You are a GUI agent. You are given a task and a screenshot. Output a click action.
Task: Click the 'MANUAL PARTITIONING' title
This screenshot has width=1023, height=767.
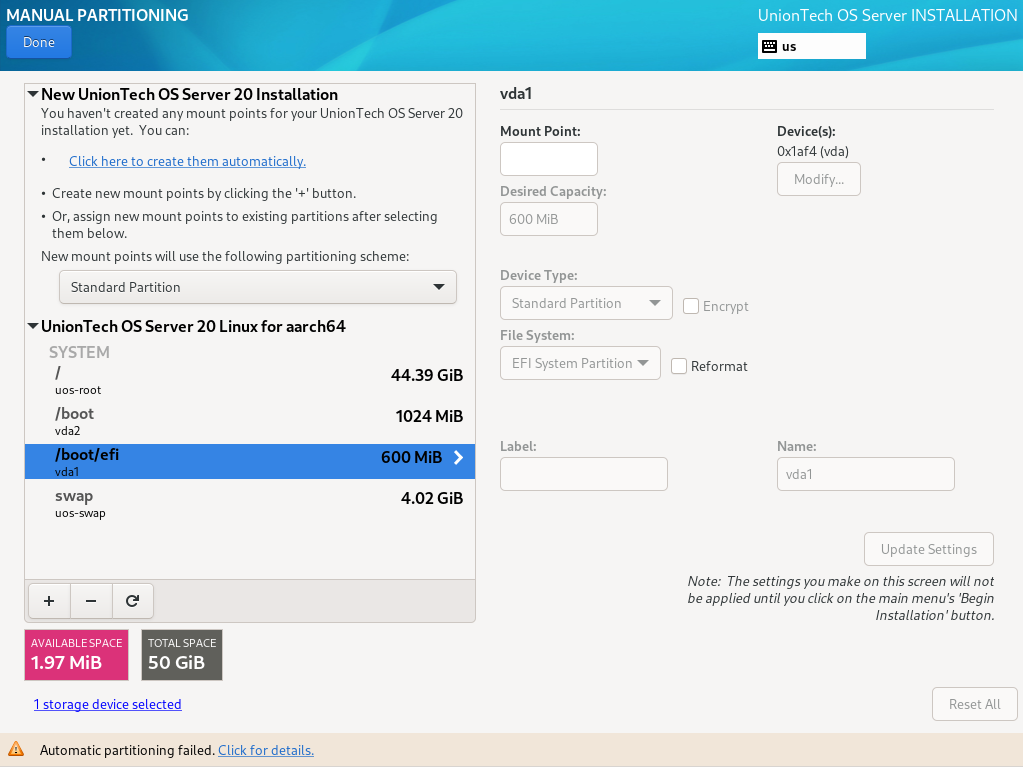(x=97, y=15)
